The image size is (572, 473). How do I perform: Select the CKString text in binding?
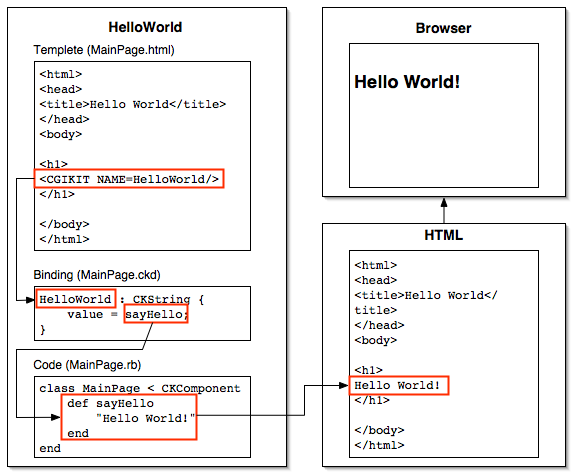tap(161, 299)
